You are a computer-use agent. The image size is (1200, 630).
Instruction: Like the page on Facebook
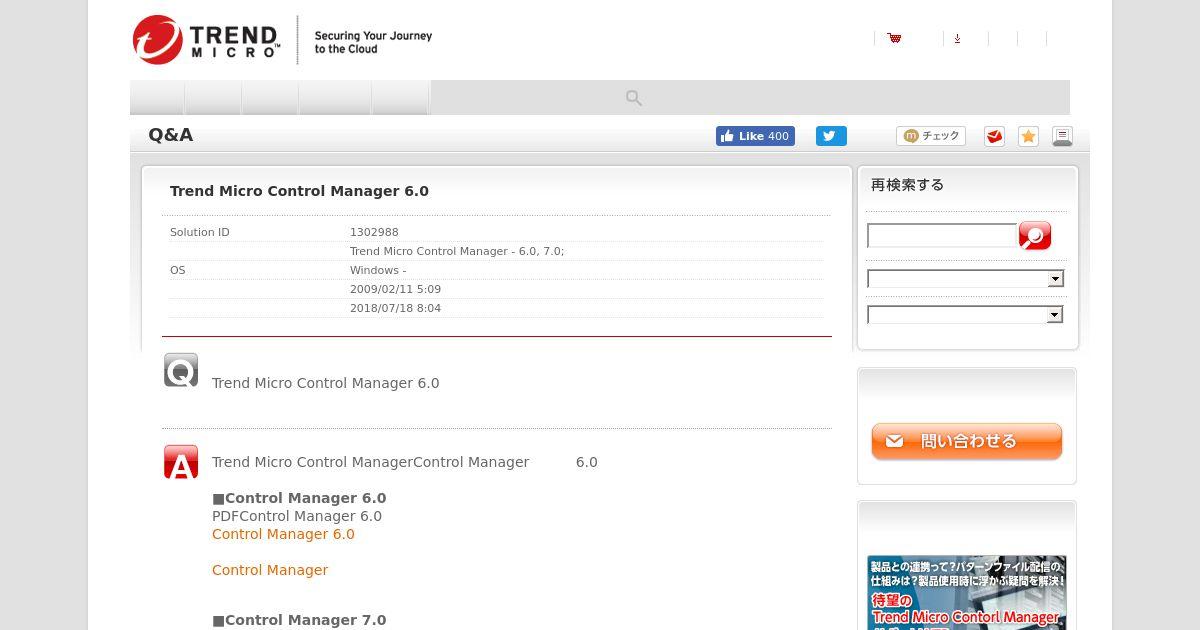[x=755, y=136]
